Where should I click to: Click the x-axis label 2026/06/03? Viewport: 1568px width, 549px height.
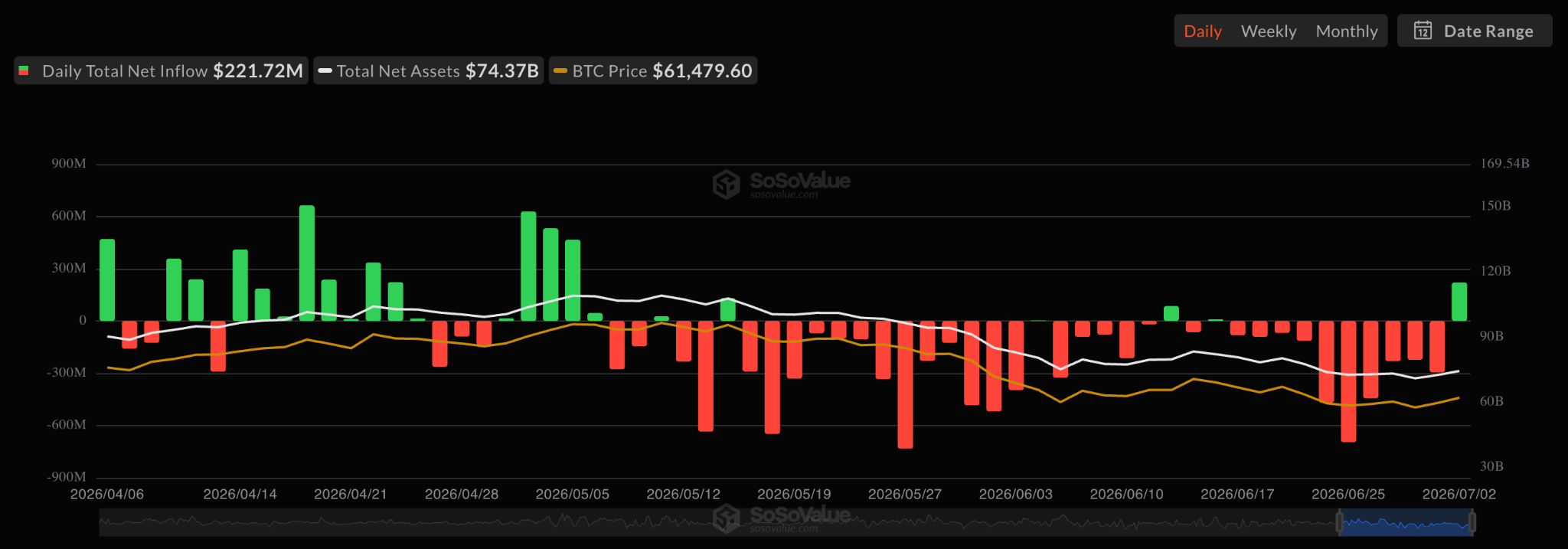1016,494
